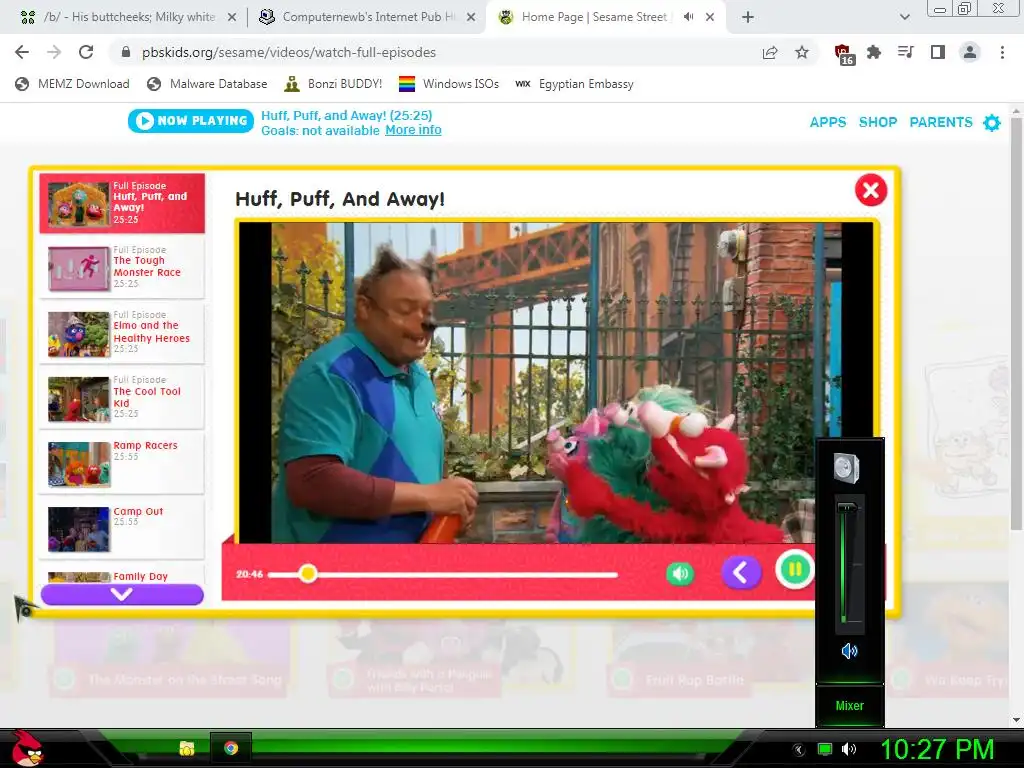Go back using the browser back arrow

click(x=22, y=52)
